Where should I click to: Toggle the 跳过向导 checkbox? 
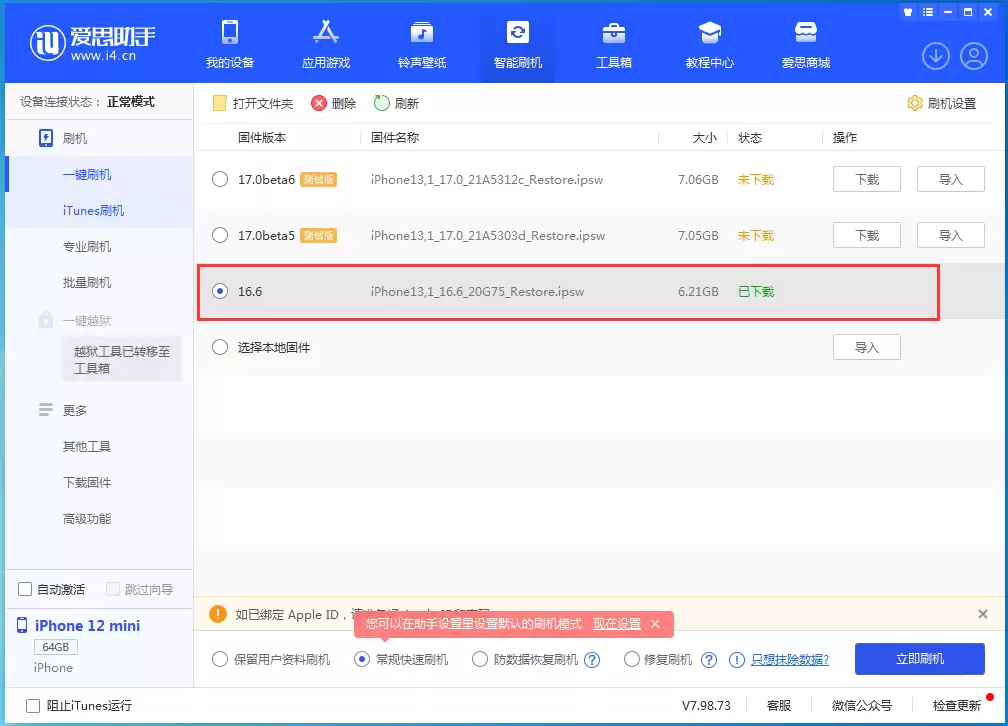pos(113,589)
